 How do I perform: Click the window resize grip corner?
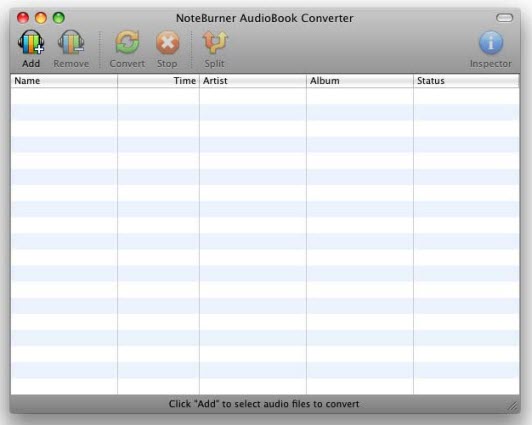tap(513, 406)
